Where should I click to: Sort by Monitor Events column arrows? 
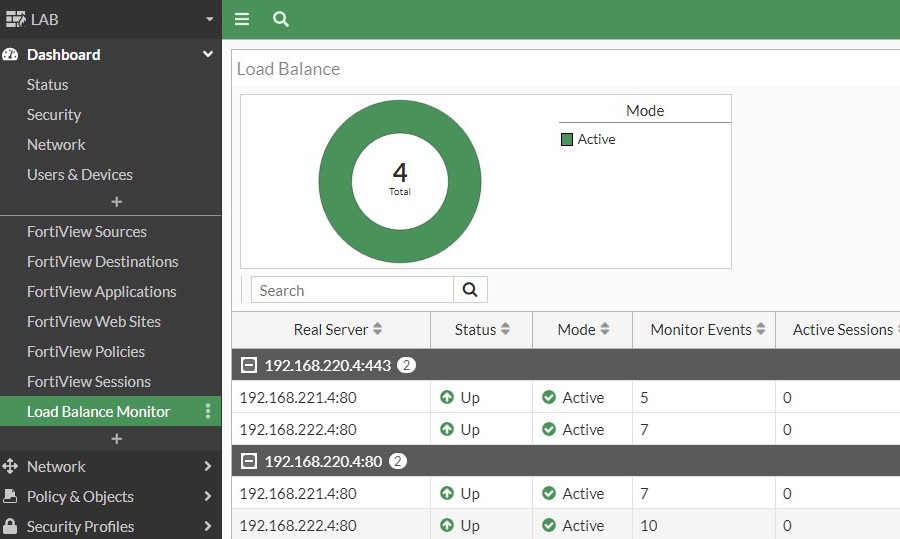761,329
